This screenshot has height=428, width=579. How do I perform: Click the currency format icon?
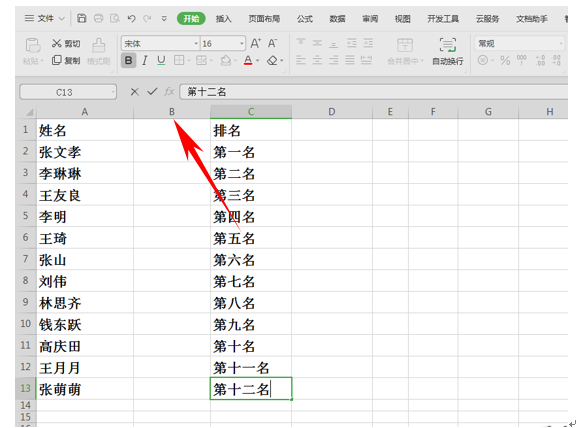coord(483,60)
